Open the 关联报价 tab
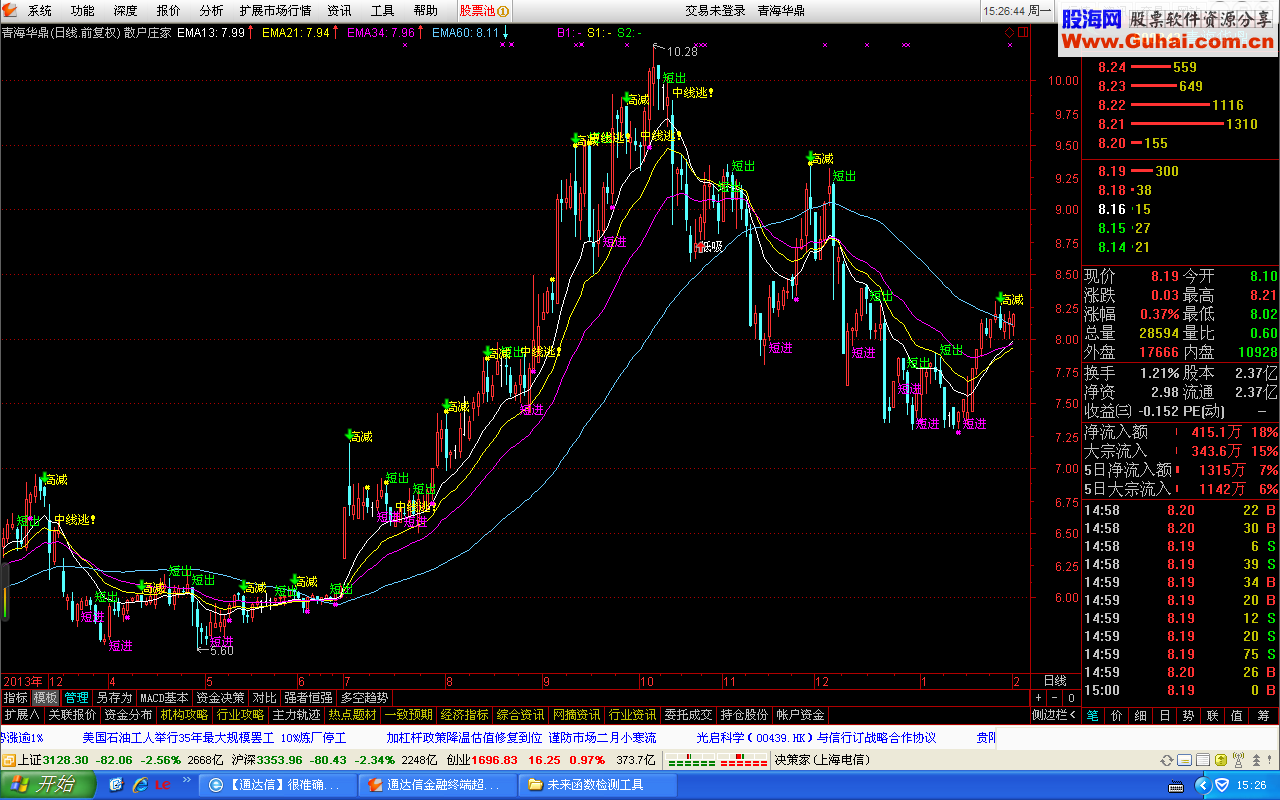 72,715
